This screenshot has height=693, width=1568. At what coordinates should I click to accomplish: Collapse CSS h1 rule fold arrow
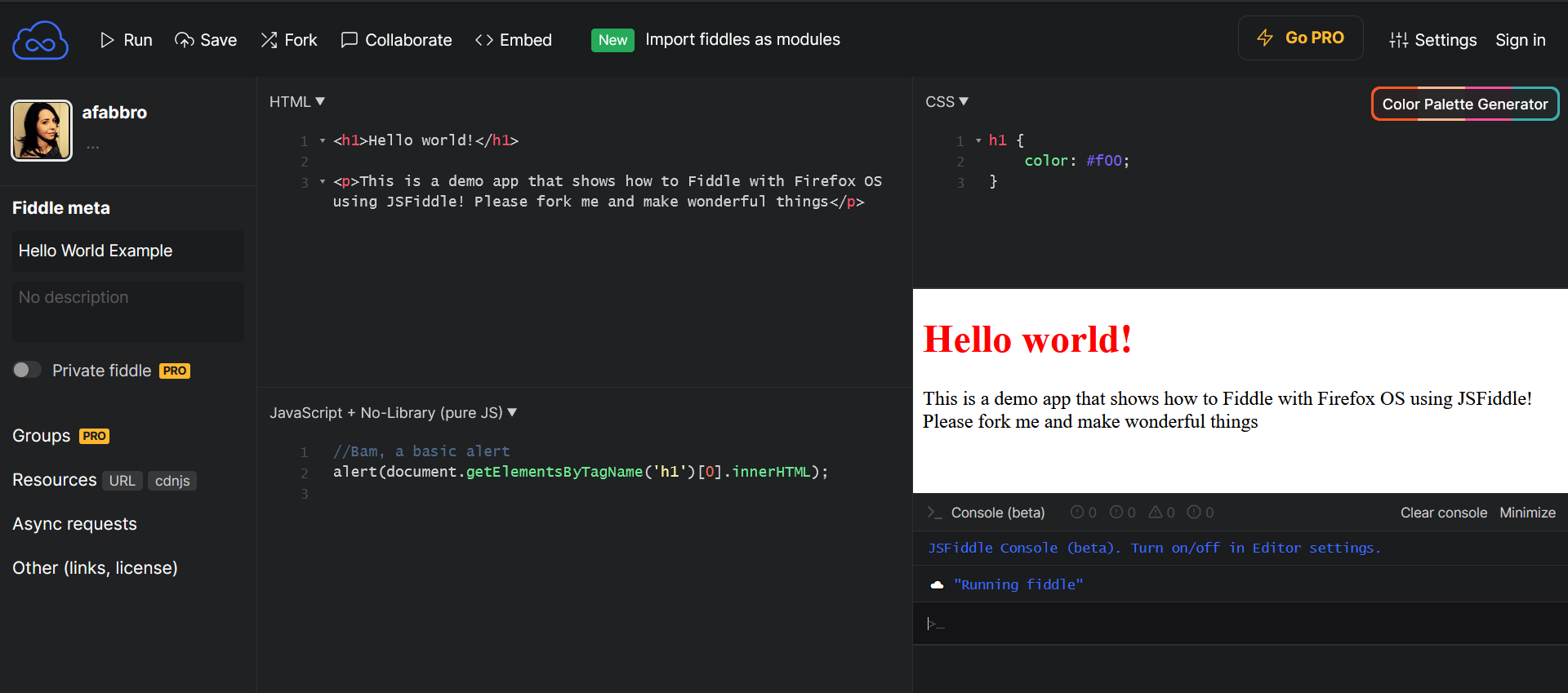click(x=978, y=141)
